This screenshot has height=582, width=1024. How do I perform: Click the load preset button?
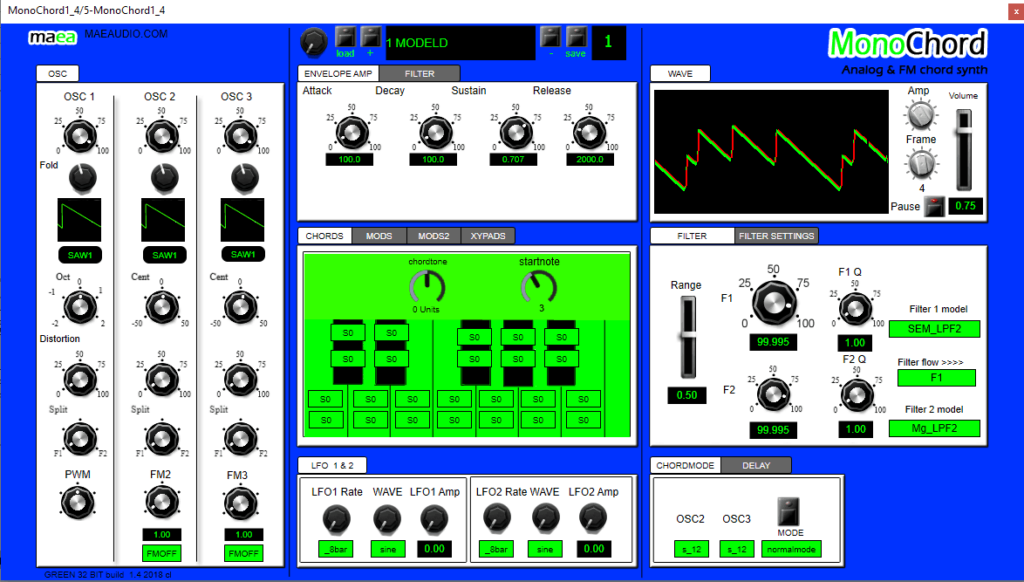(345, 38)
